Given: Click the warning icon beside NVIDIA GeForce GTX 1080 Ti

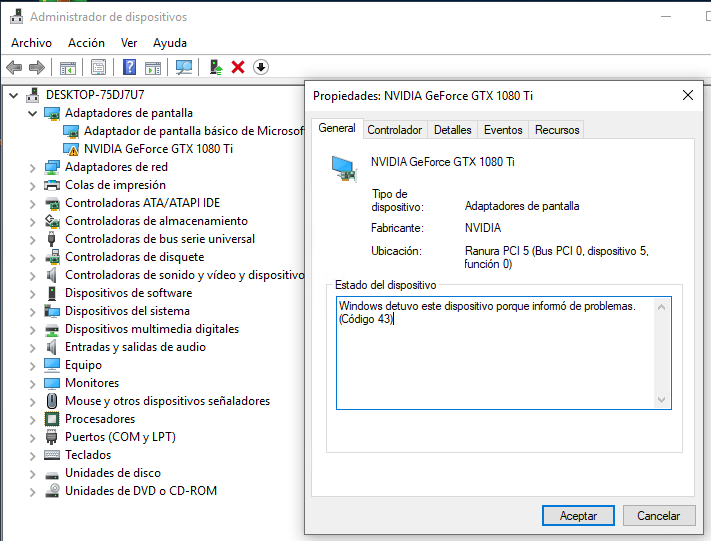Looking at the screenshot, I should tap(71, 149).
